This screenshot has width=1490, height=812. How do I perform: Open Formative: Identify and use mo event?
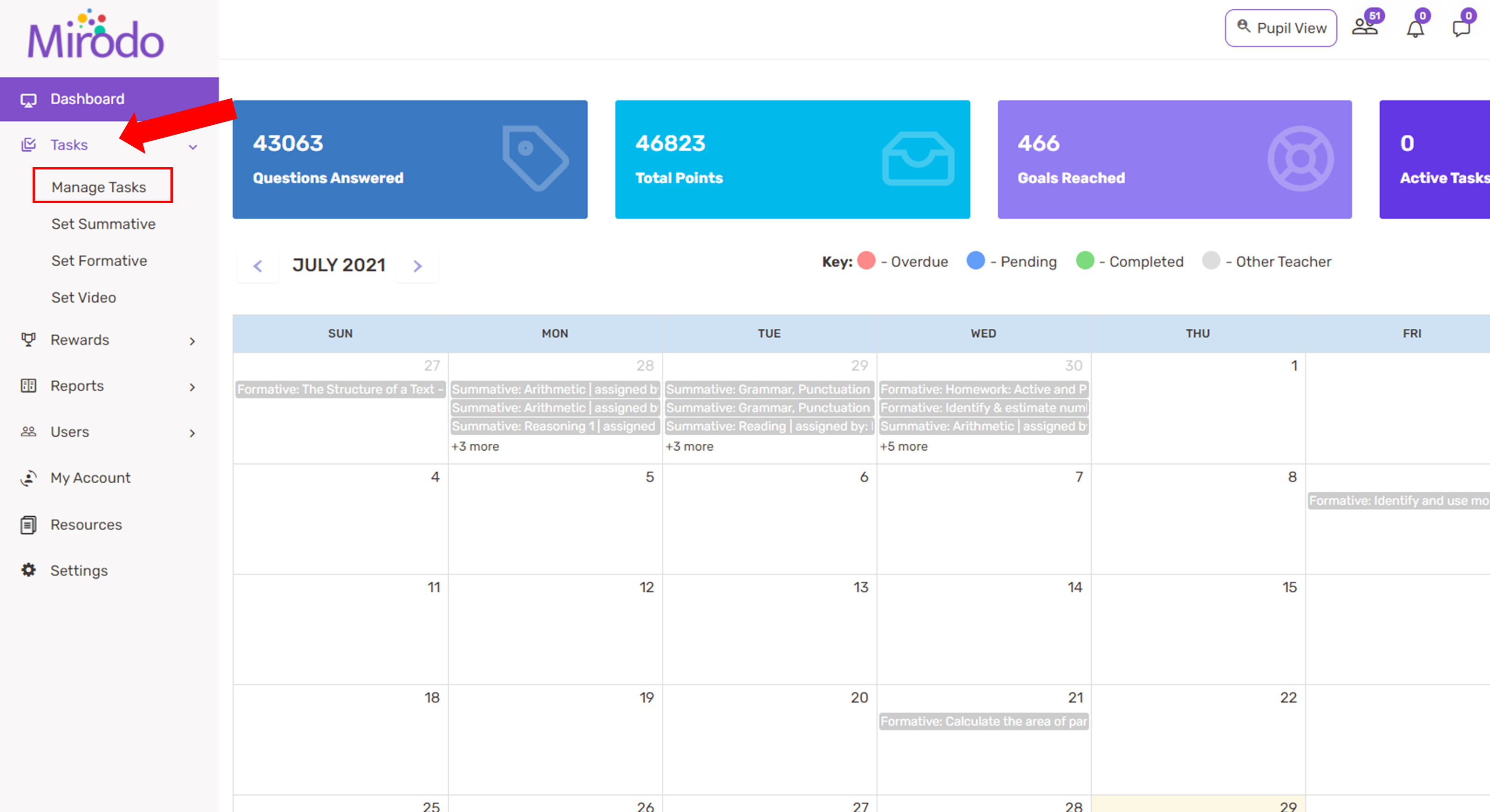click(1399, 500)
